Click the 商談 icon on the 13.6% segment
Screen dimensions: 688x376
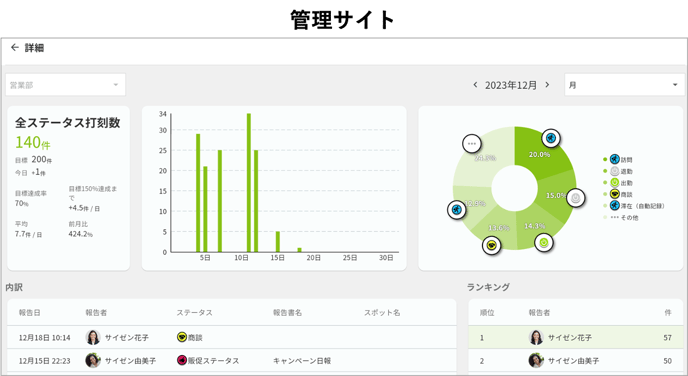click(491, 245)
